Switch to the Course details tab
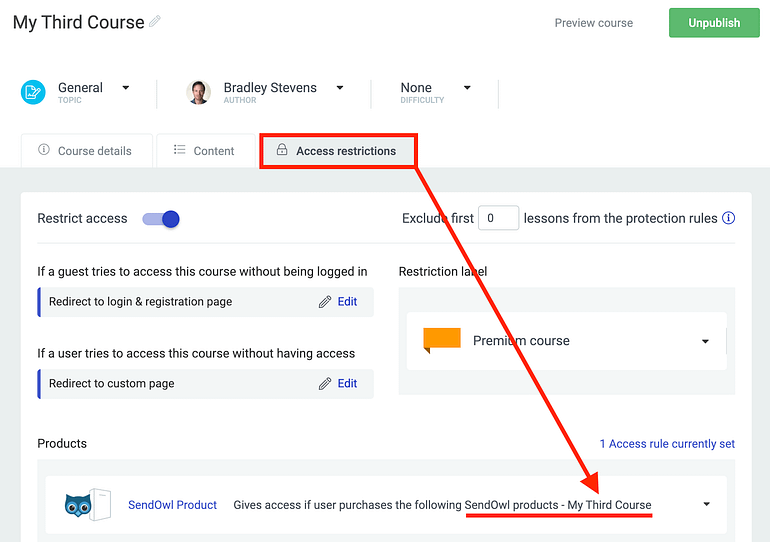This screenshot has width=770, height=542. pos(86,151)
